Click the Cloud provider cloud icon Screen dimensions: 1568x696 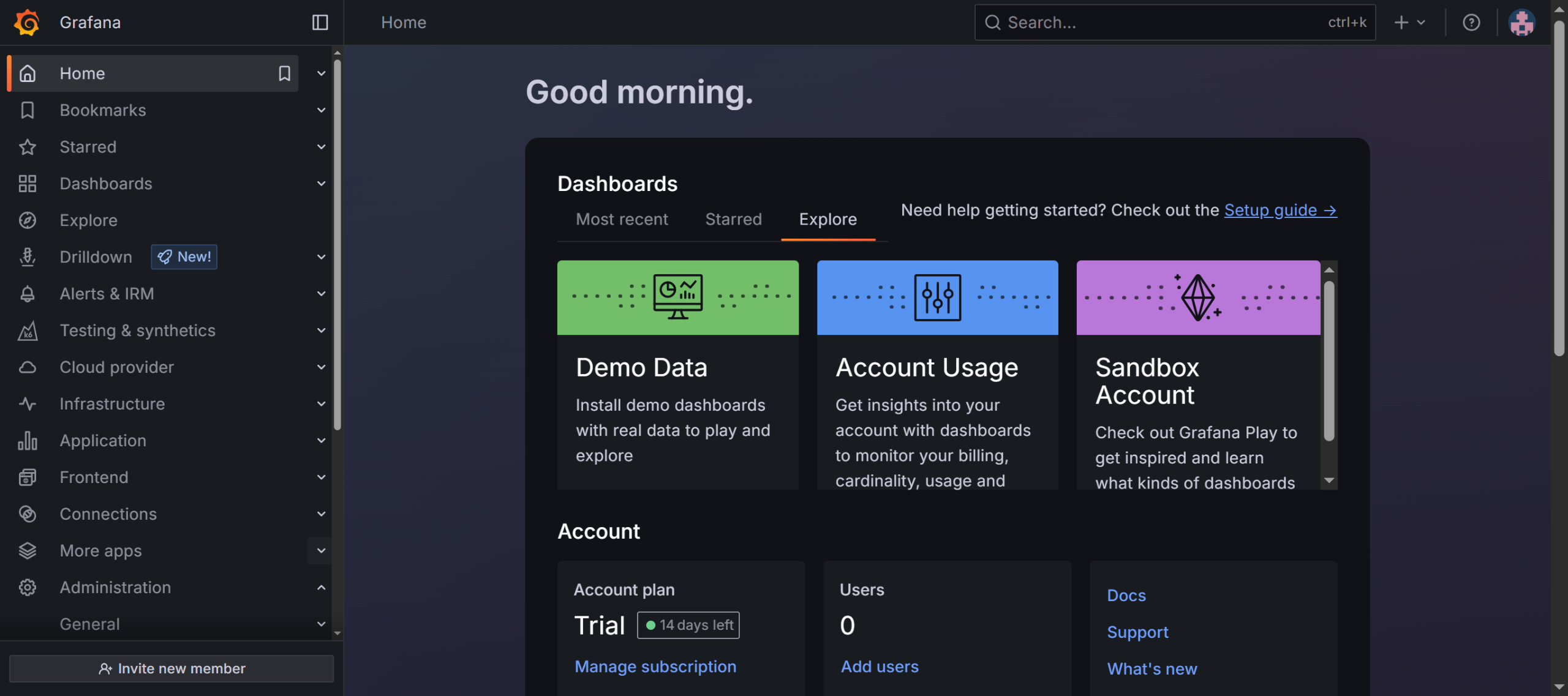(x=28, y=367)
